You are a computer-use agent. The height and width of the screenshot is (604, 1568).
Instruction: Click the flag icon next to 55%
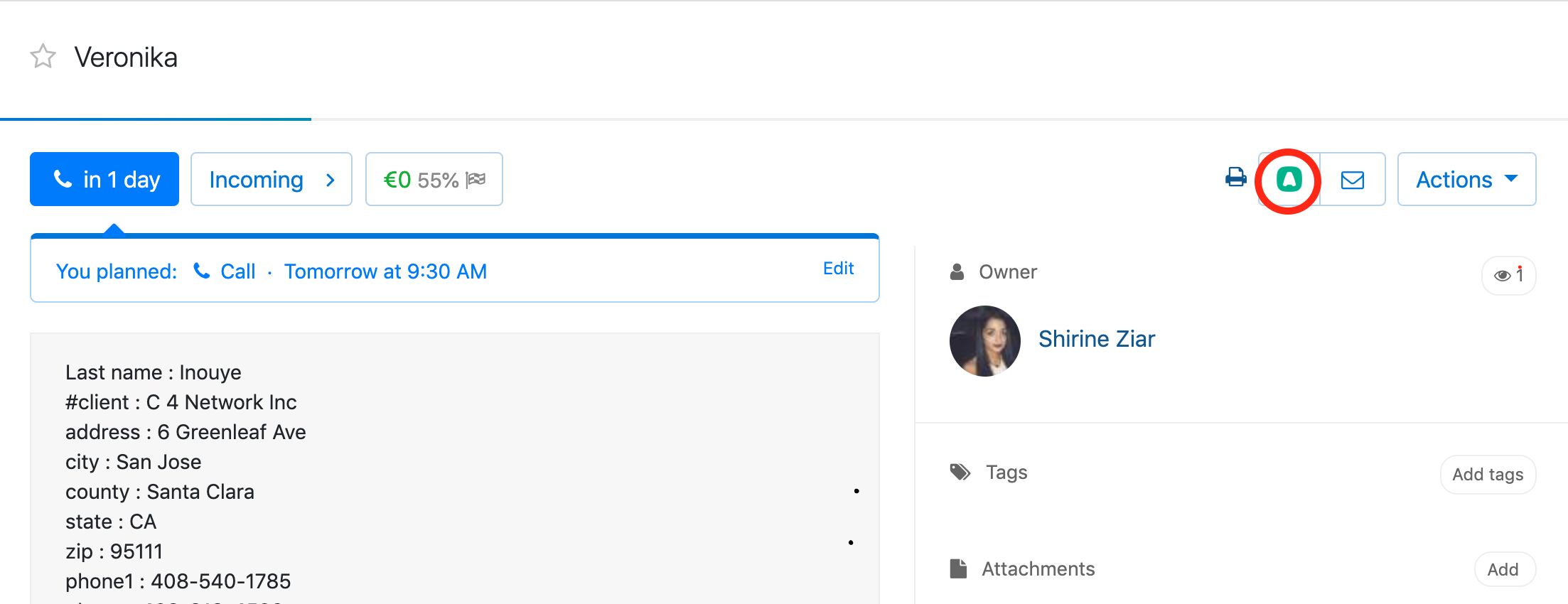475,179
